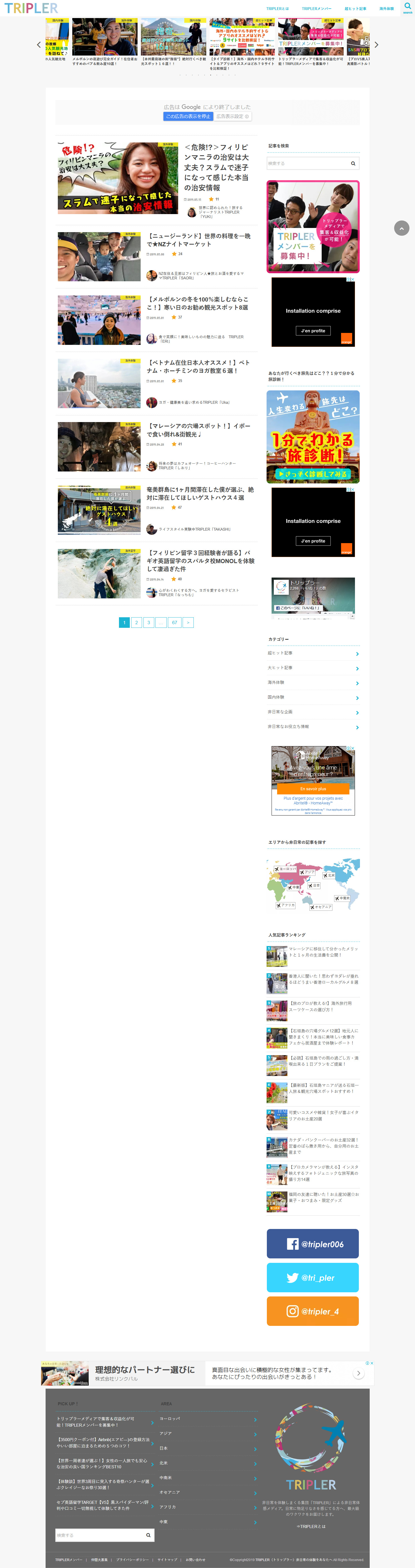Open TRIPLERとは header menu
This screenshot has height=1568, width=415.
tap(277, 9)
